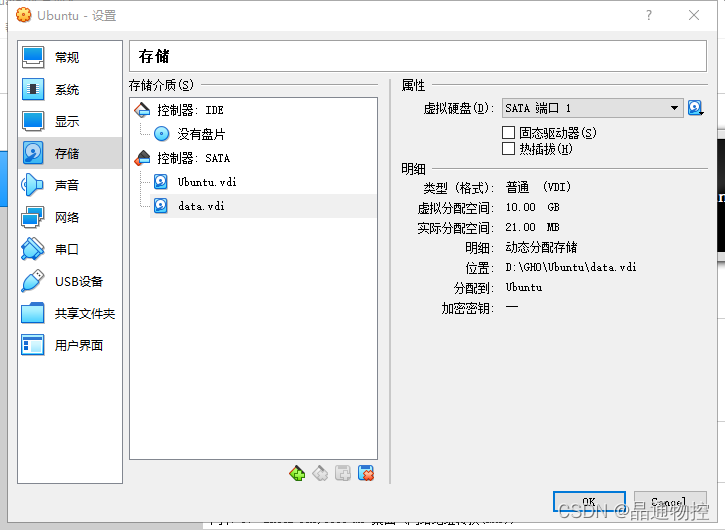The image size is (725, 530).
Task: Click the 用户界面 window icon
Action: [33, 345]
